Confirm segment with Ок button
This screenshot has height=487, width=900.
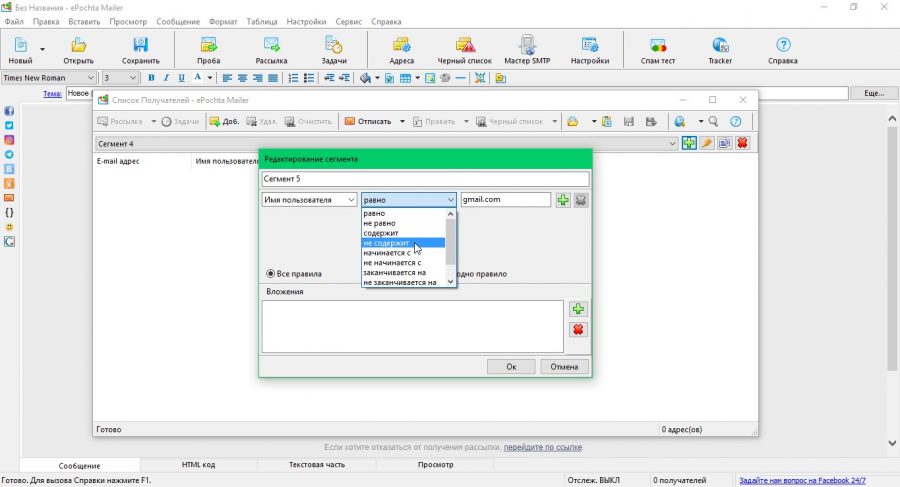click(511, 366)
